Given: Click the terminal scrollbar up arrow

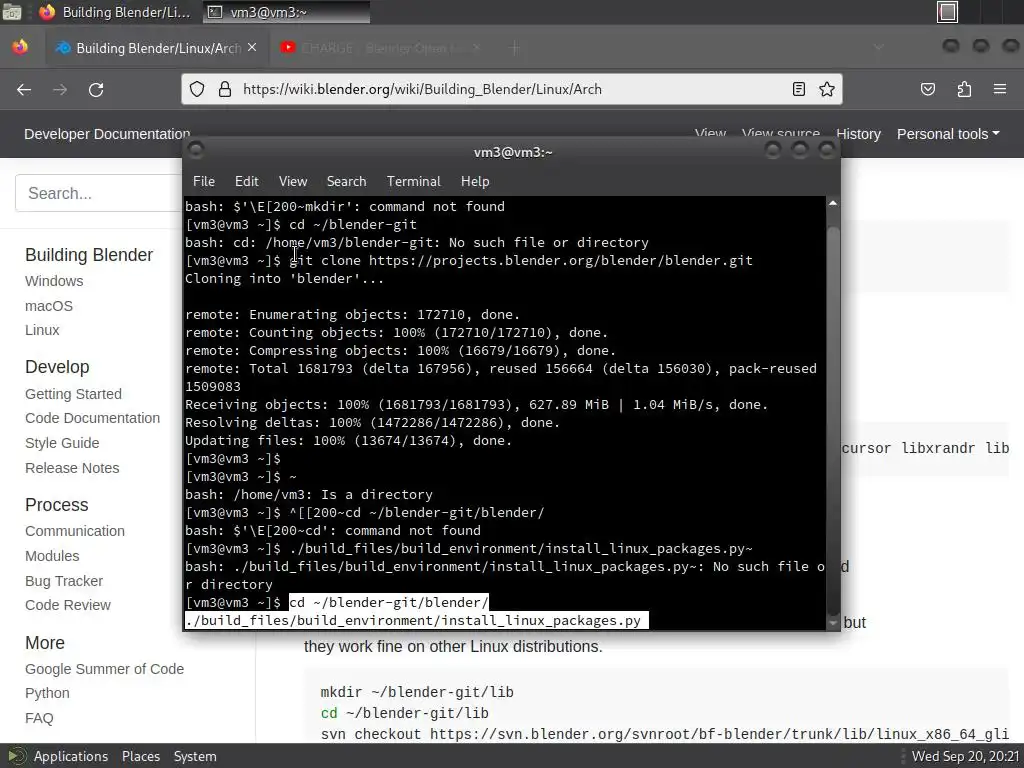Looking at the screenshot, I should pyautogui.click(x=833, y=203).
